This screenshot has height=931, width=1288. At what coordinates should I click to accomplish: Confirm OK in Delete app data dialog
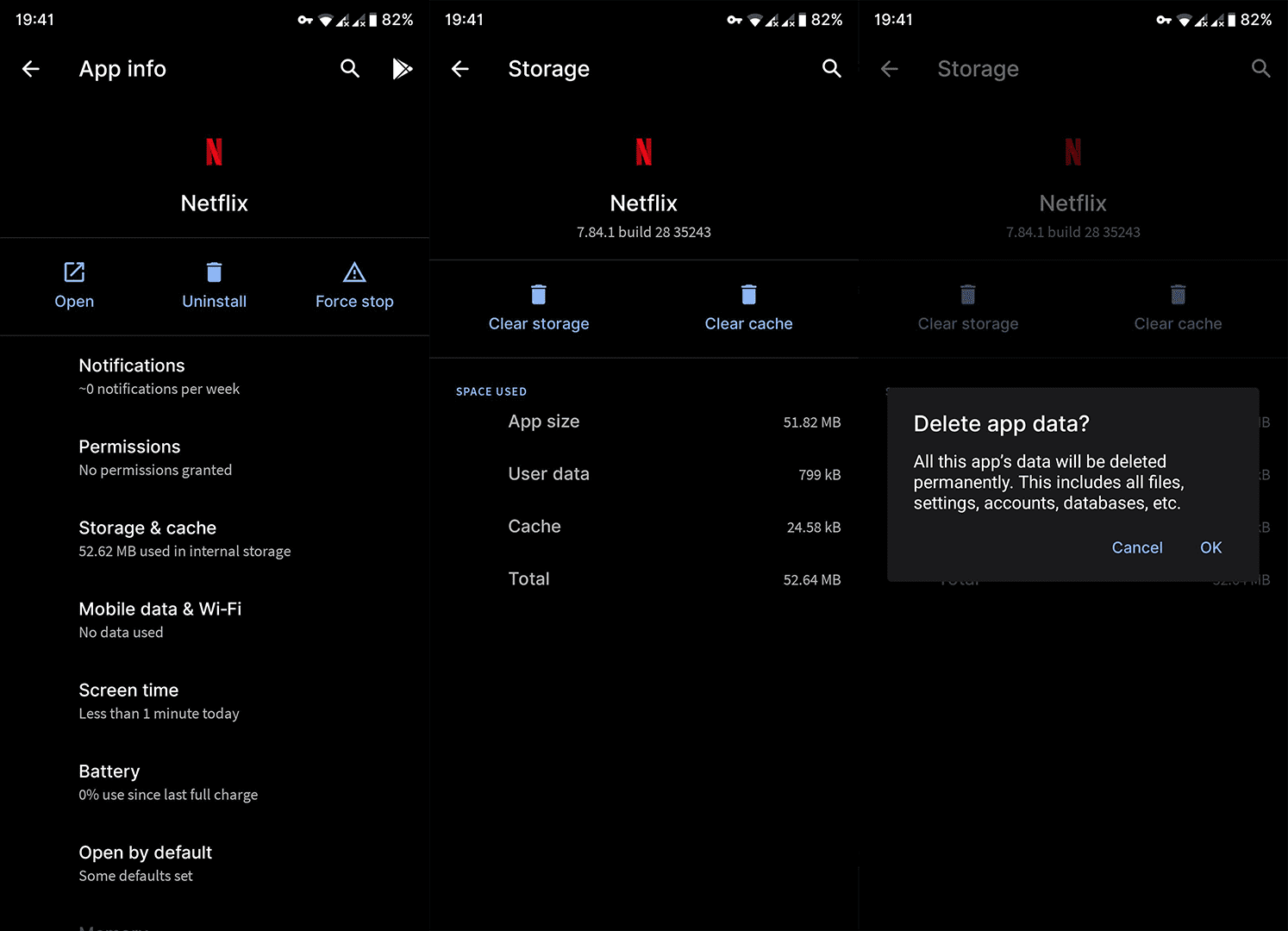[1211, 547]
